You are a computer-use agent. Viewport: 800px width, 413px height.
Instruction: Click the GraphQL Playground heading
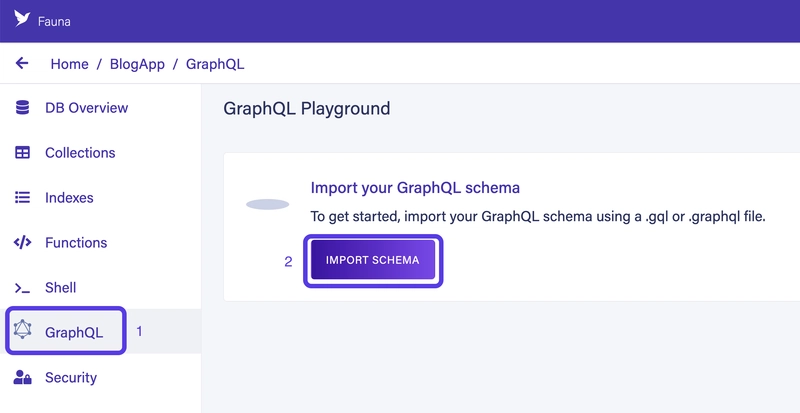pos(307,108)
